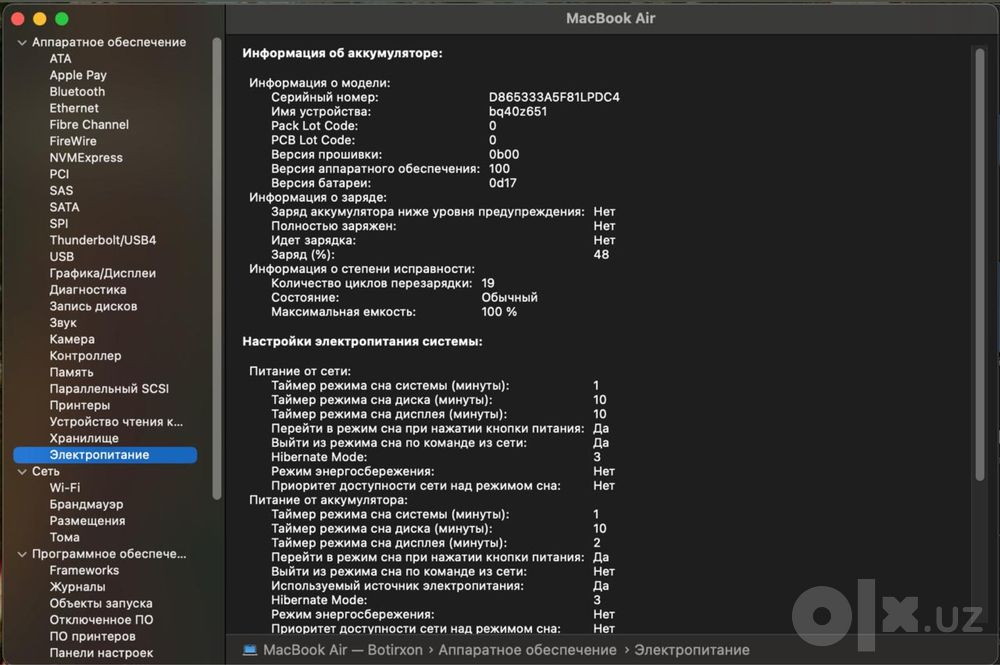1000x665 pixels.
Task: Select Брандмауэр in the sidebar
Action: tap(87, 504)
